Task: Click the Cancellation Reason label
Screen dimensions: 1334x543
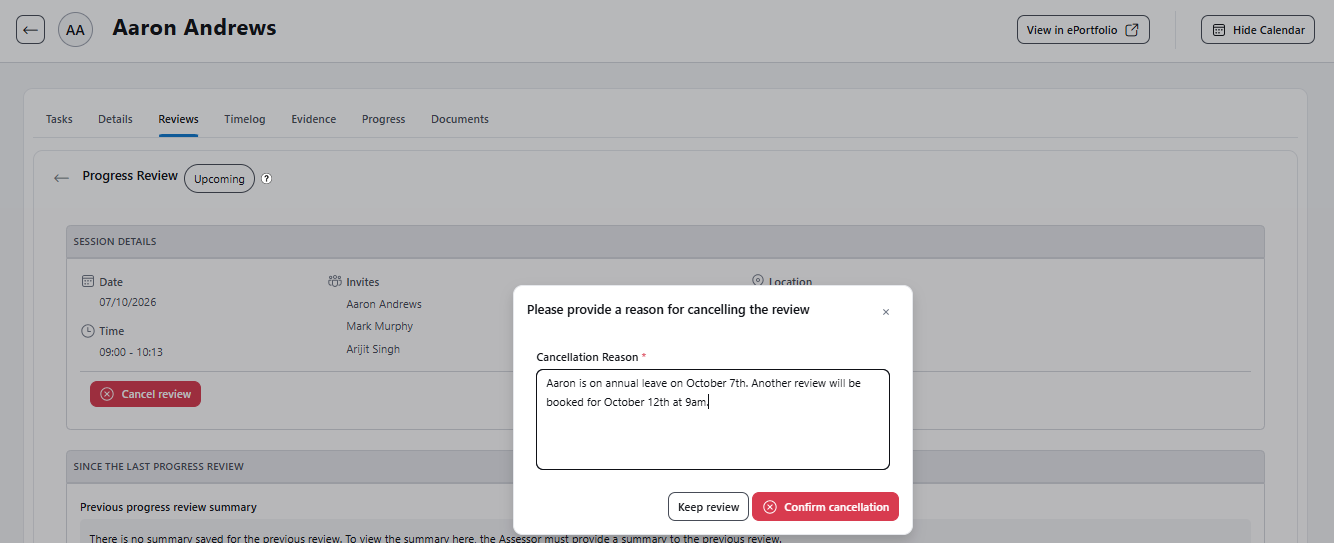Action: pyautogui.click(x=591, y=357)
